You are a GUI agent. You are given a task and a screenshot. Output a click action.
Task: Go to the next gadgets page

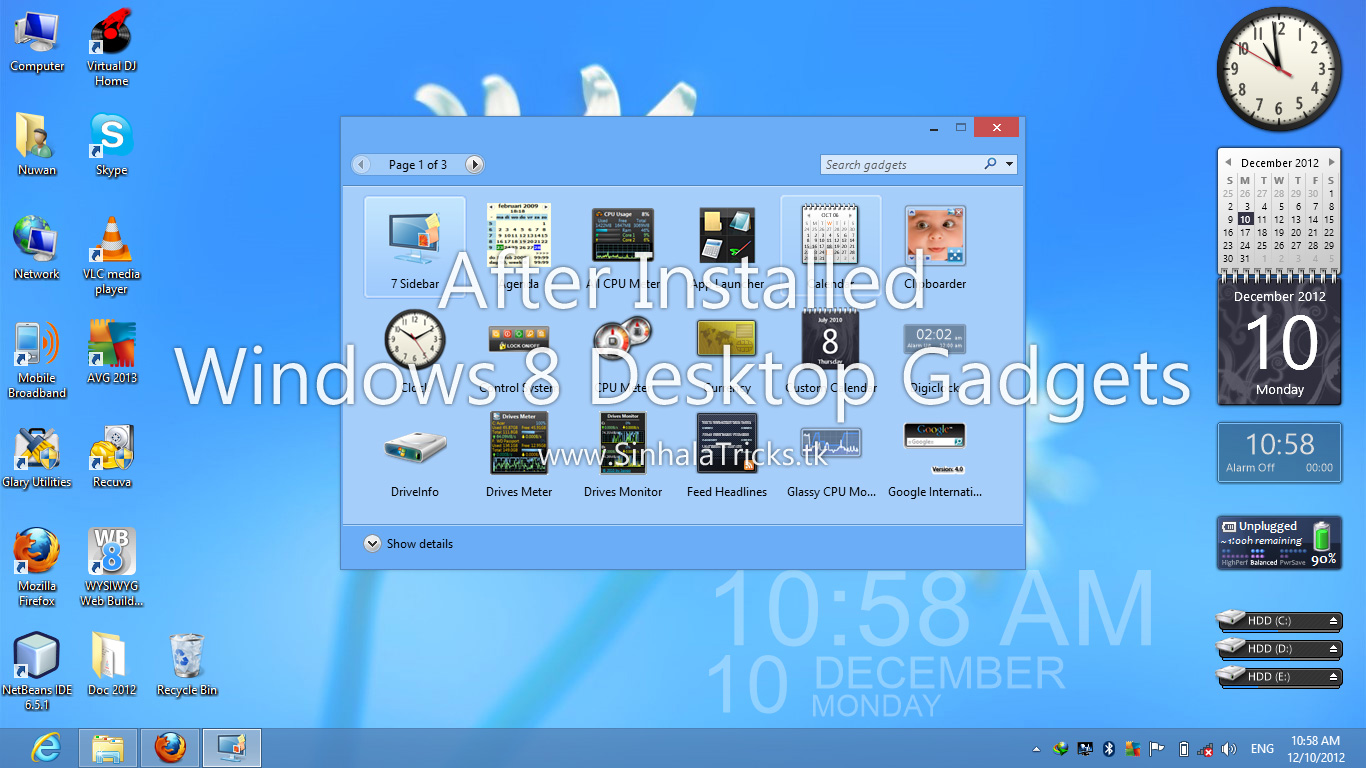[x=474, y=164]
